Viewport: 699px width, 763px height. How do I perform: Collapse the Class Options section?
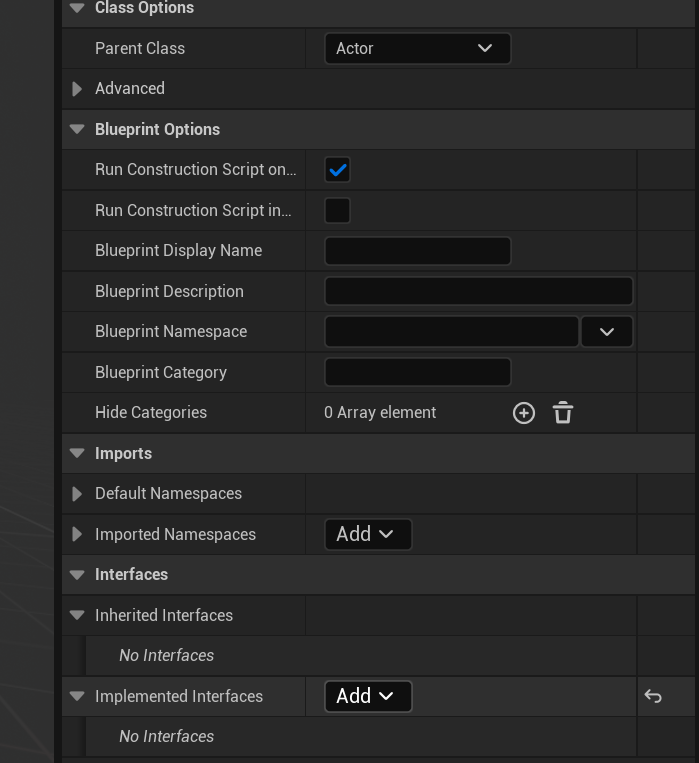(77, 8)
